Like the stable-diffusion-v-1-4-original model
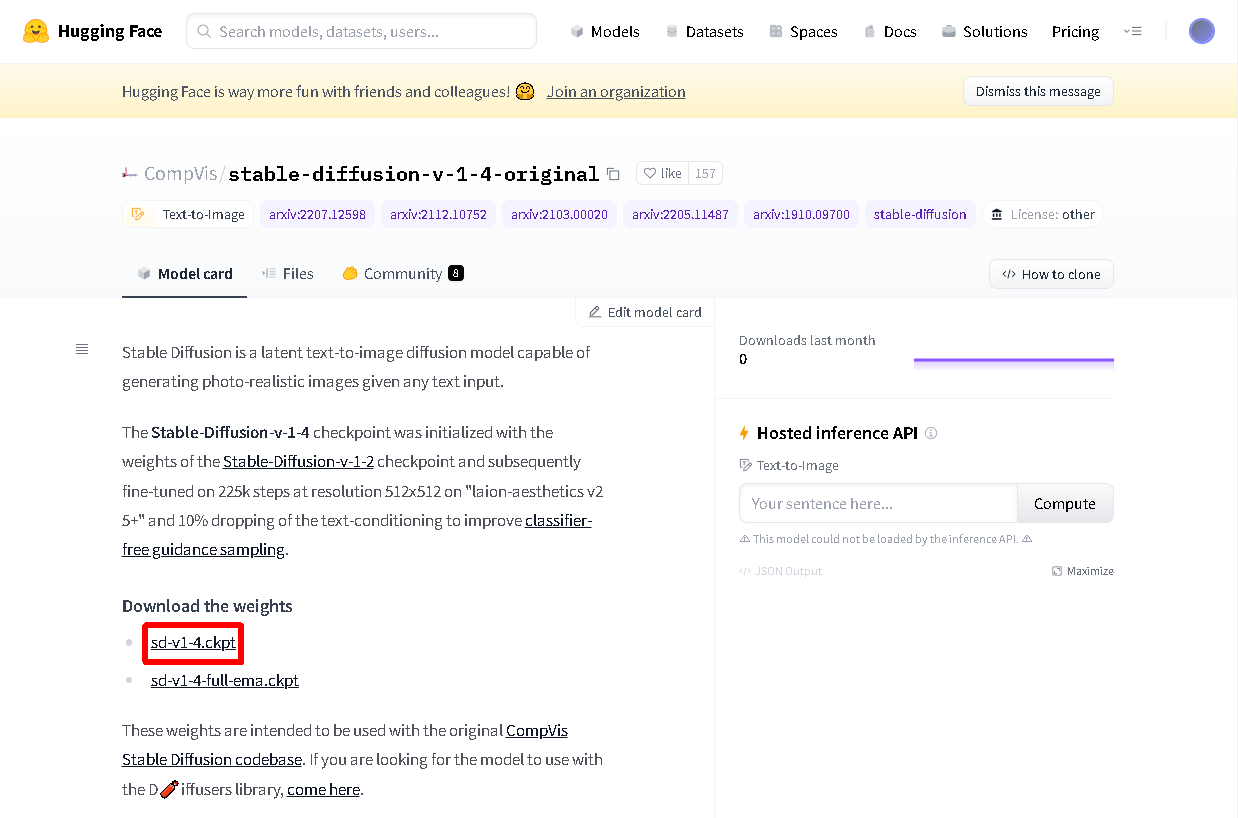This screenshot has width=1238, height=818. [662, 174]
